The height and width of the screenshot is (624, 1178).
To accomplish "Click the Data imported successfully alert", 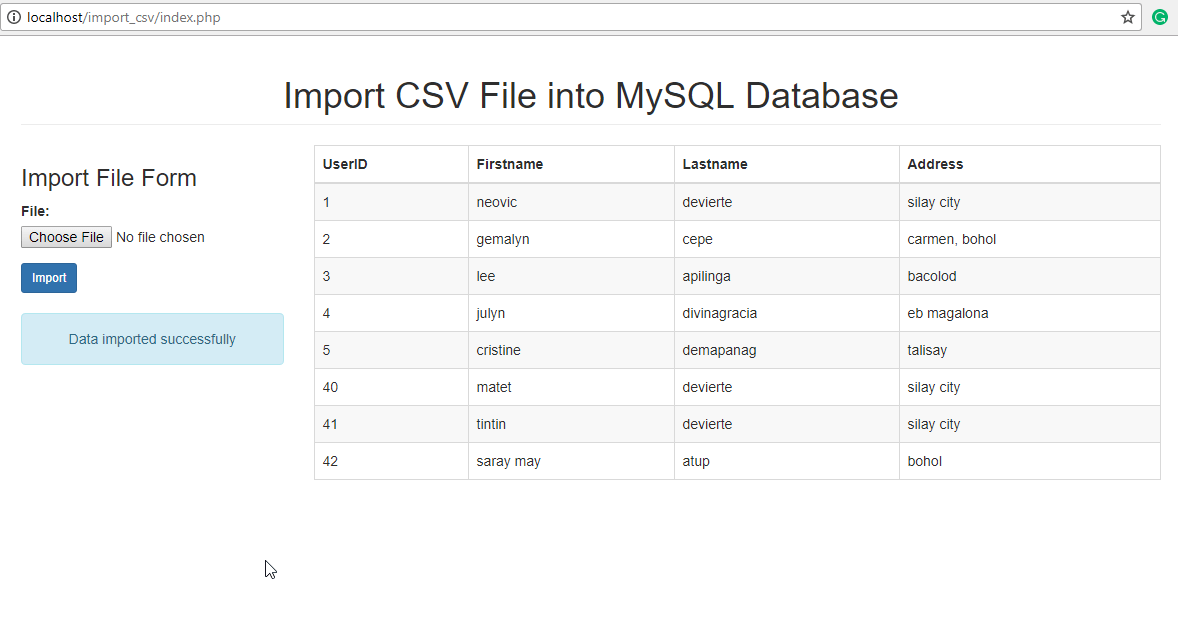I will tap(152, 339).
